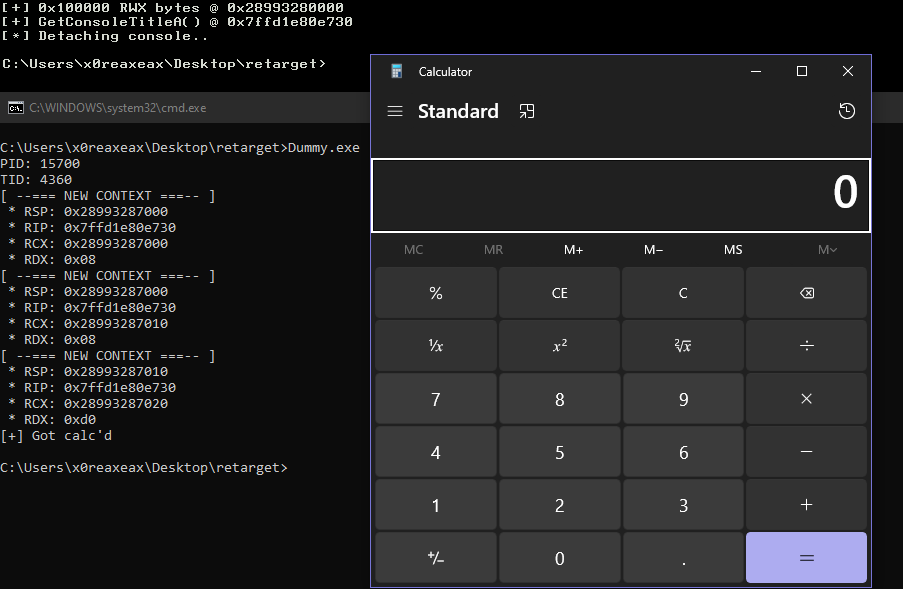This screenshot has width=903, height=589.
Task: Maximize the Calculator window
Action: (802, 71)
